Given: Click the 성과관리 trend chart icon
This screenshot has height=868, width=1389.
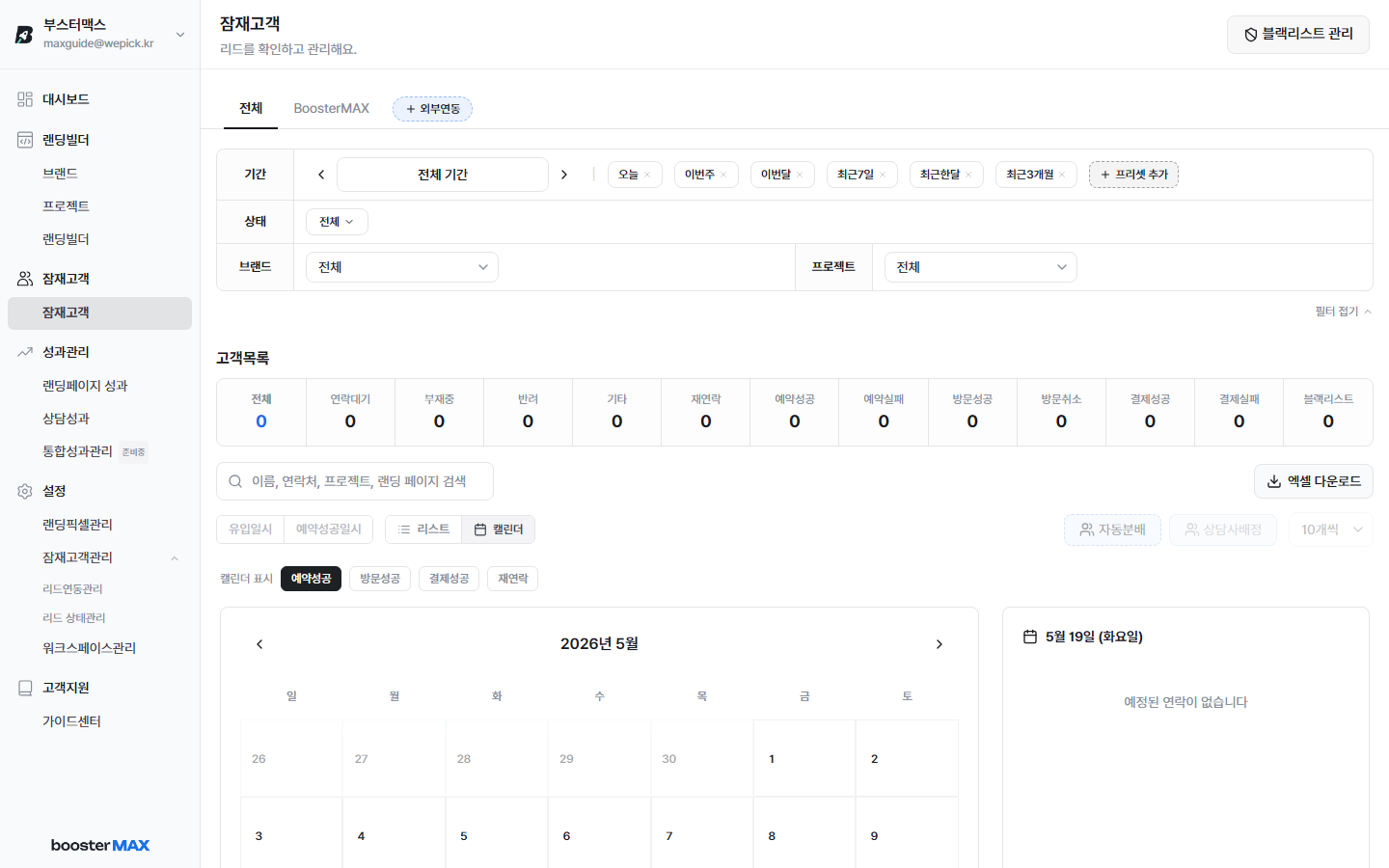Looking at the screenshot, I should coord(25,352).
